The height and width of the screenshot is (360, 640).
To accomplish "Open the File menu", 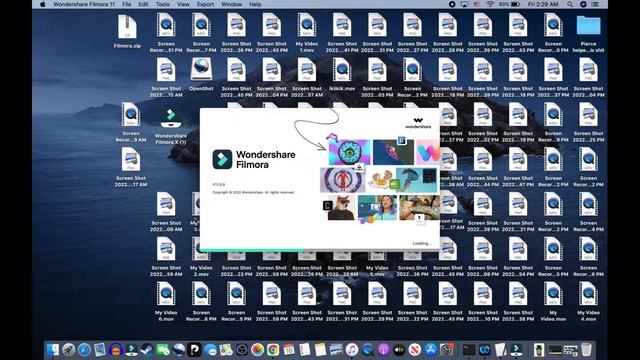I will pos(127,4).
